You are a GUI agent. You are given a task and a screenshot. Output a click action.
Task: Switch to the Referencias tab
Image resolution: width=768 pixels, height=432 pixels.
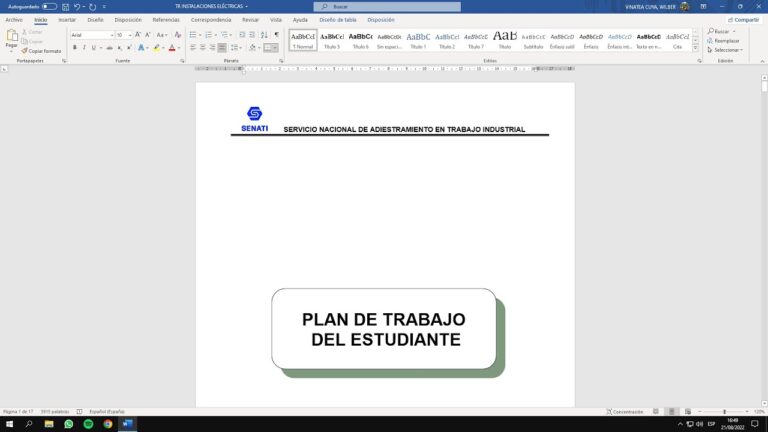click(166, 19)
